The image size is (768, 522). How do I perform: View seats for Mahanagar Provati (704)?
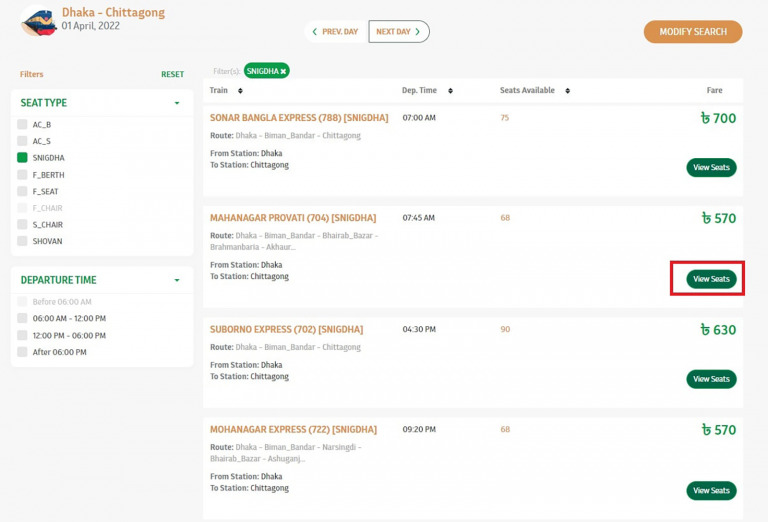coord(711,279)
